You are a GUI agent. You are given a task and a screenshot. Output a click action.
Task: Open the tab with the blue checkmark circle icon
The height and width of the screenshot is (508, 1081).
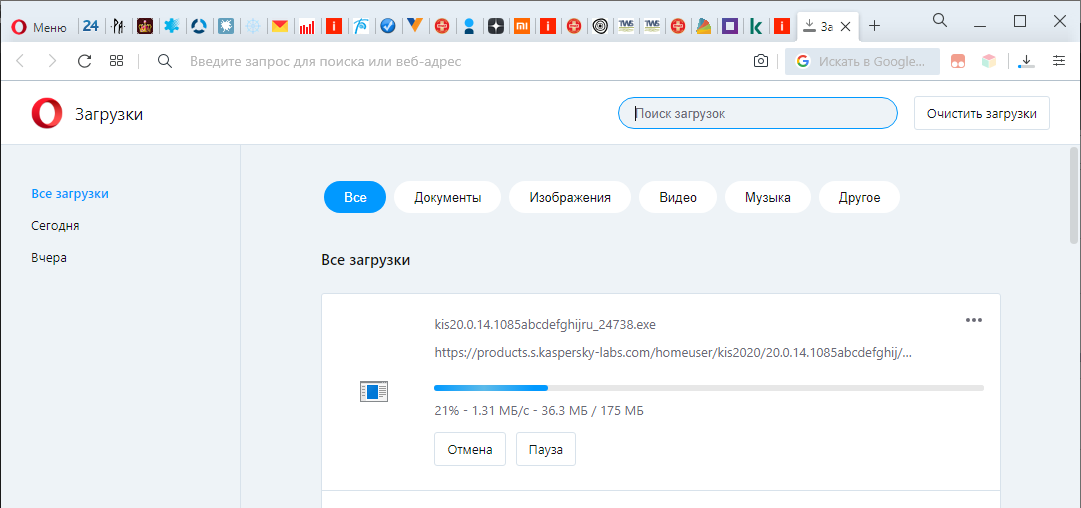387,27
